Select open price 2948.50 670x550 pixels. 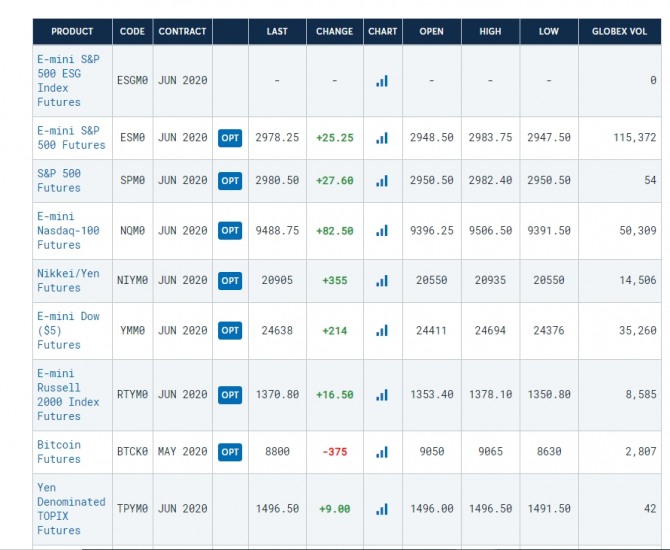[432, 138]
